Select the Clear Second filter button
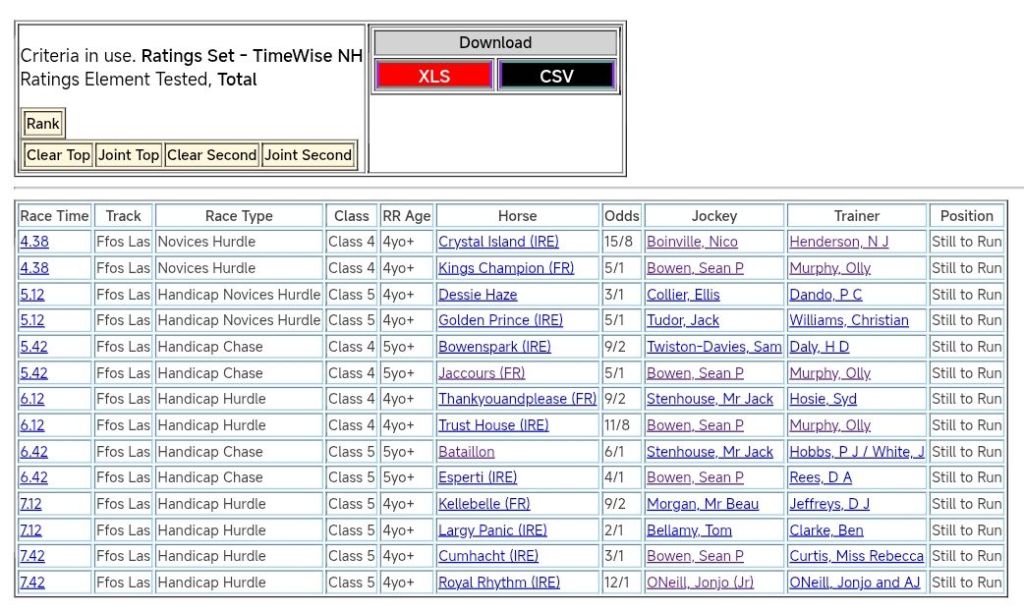The height and width of the screenshot is (611, 1024). [x=211, y=155]
